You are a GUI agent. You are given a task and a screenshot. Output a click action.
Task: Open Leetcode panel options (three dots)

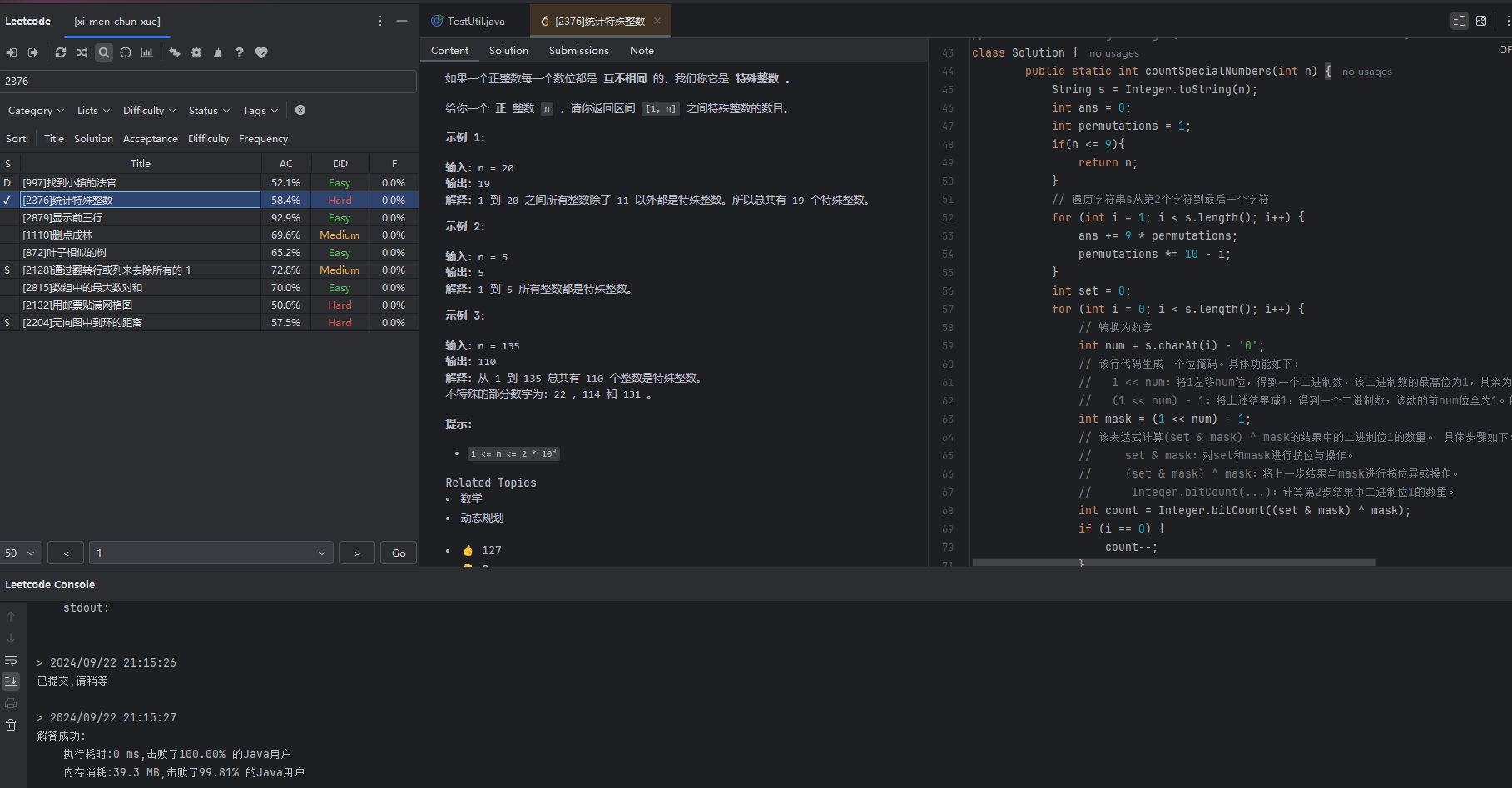pyautogui.click(x=380, y=21)
